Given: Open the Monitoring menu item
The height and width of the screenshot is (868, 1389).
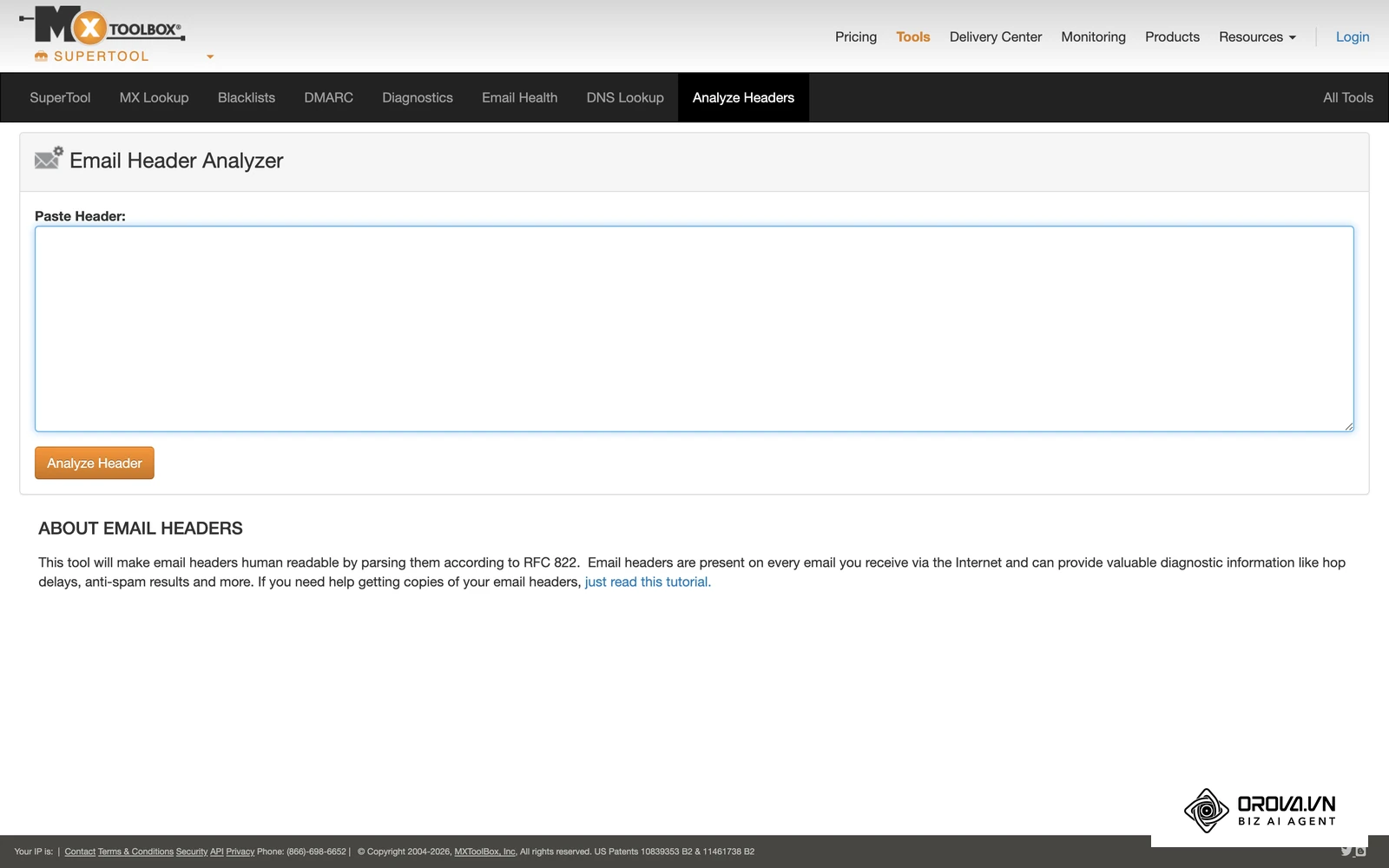Looking at the screenshot, I should pos(1093,36).
